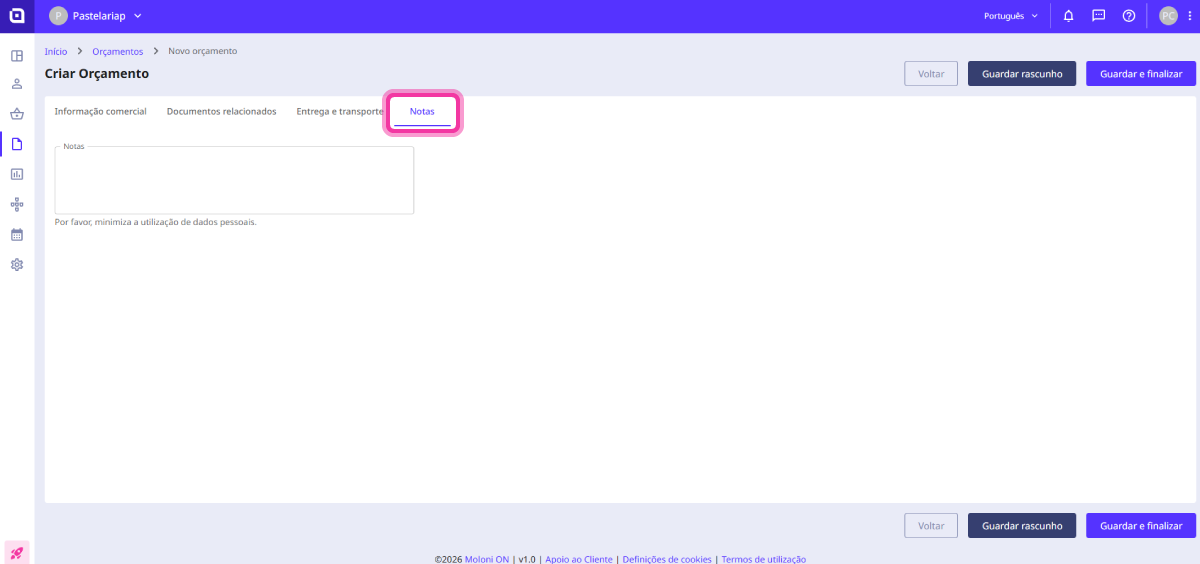The width and height of the screenshot is (1200, 564).
Task: Click the notifications bell icon
Action: tap(1068, 16)
